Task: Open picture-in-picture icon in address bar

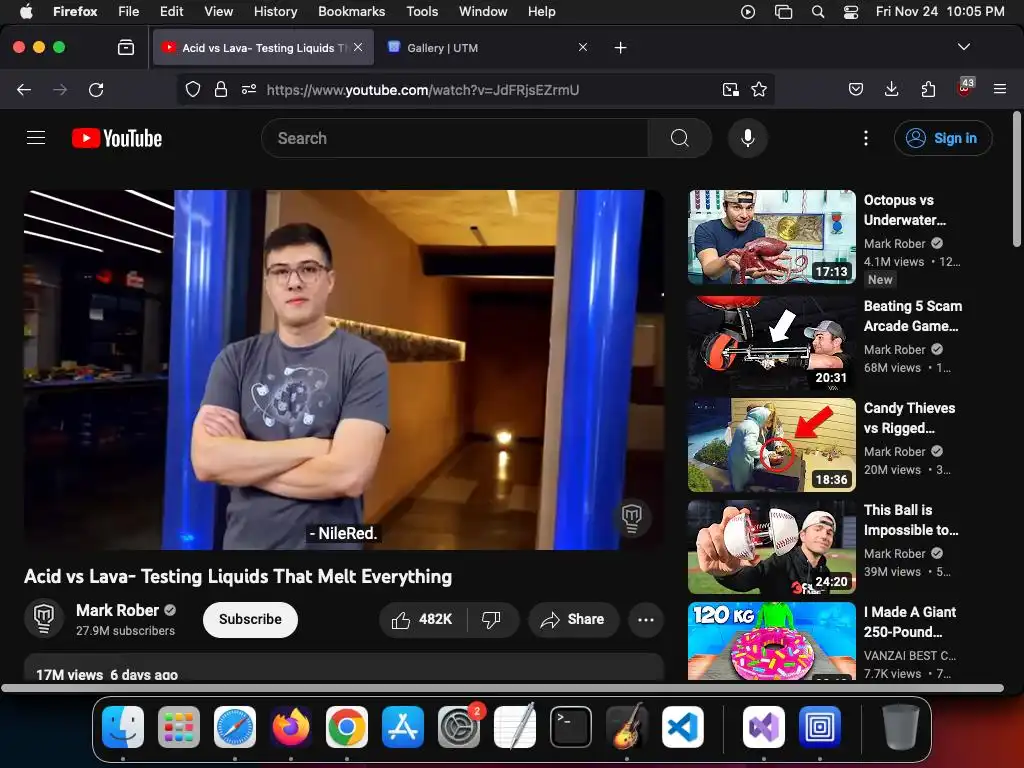Action: point(731,89)
